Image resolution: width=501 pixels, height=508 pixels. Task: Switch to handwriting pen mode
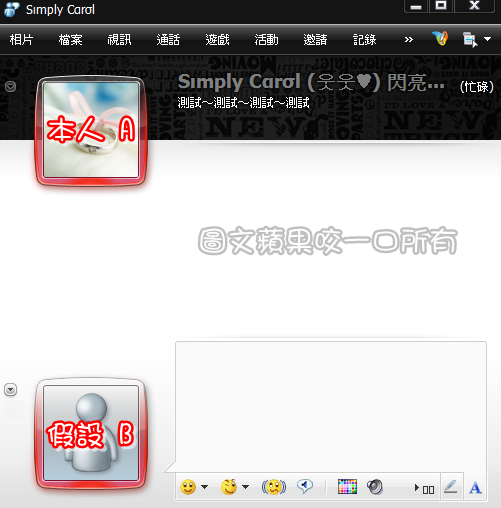point(451,487)
